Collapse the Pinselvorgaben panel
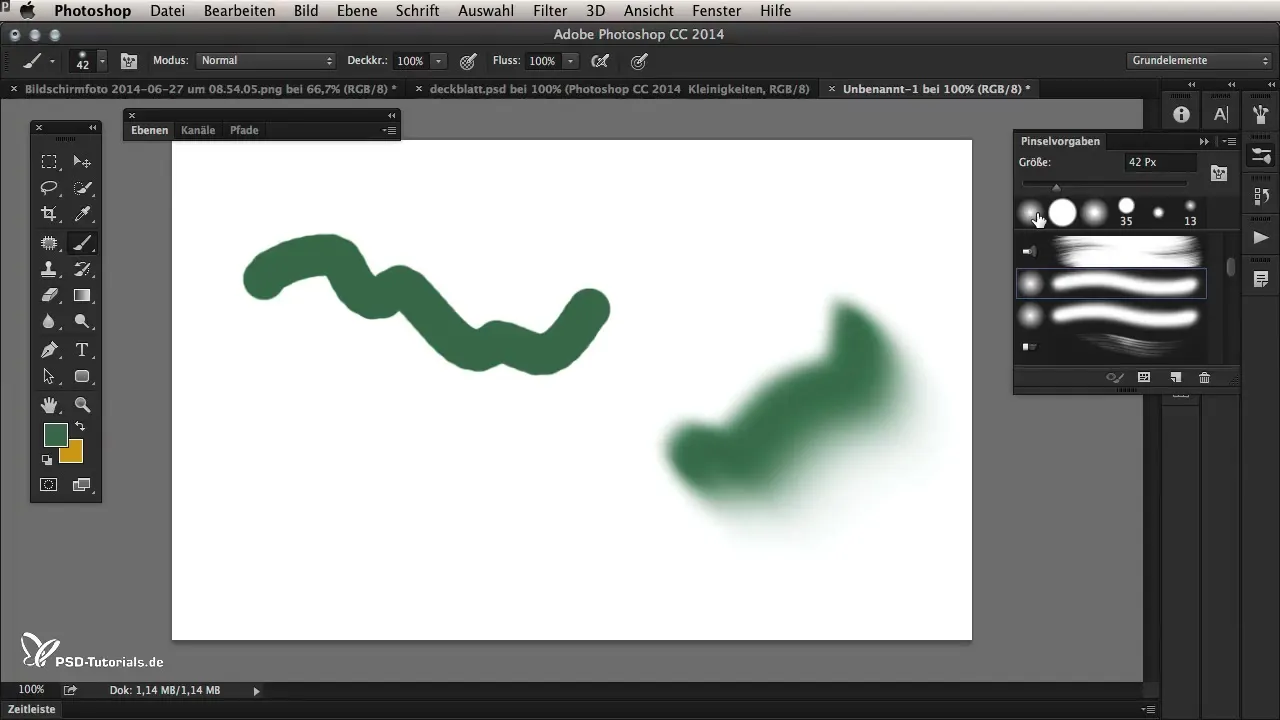 (1205, 141)
